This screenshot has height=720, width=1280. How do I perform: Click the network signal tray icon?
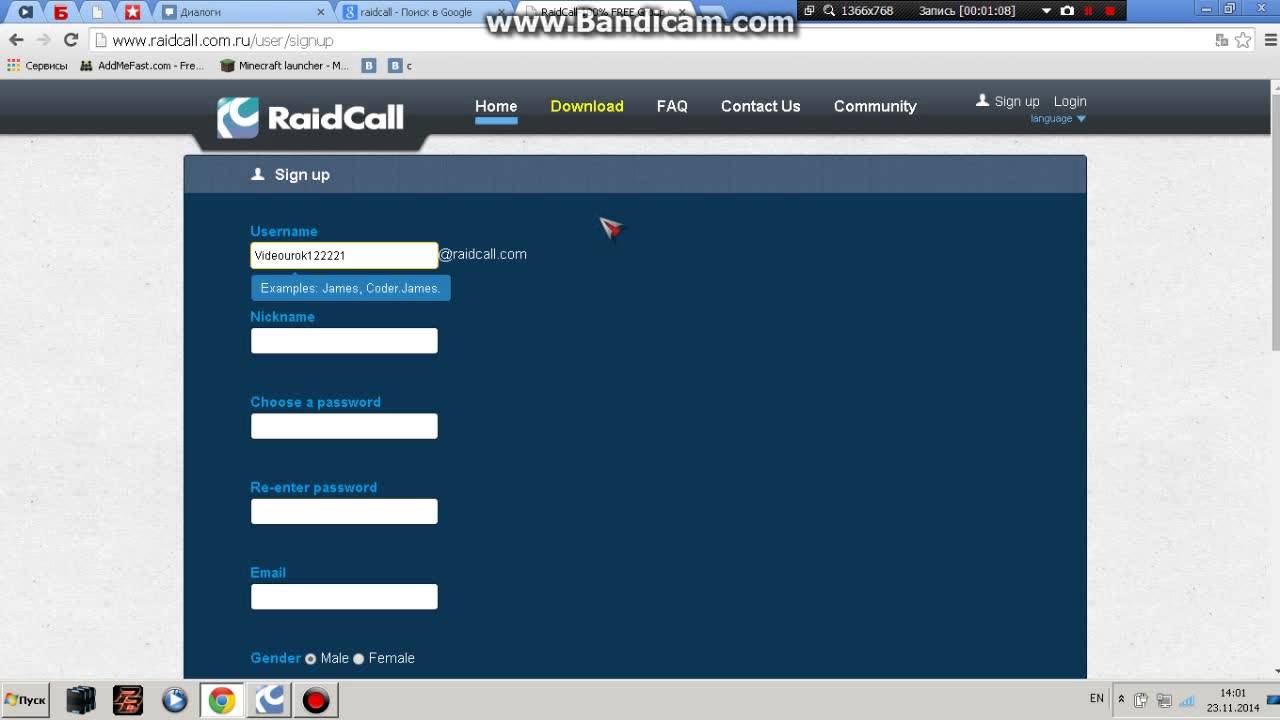(x=1187, y=700)
